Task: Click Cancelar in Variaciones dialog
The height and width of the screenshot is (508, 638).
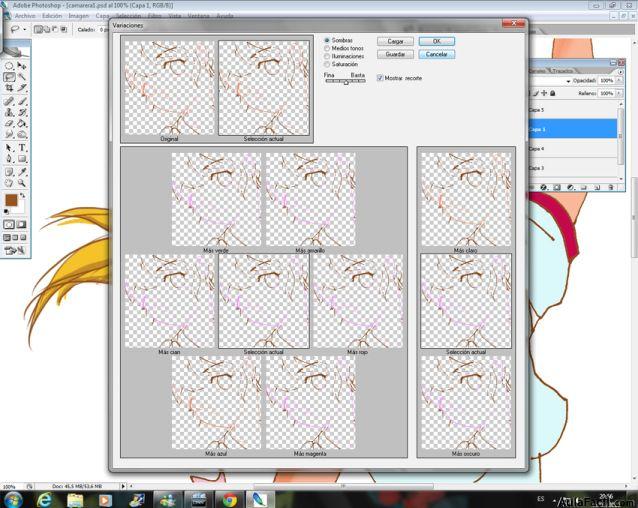Action: pyautogui.click(x=437, y=54)
